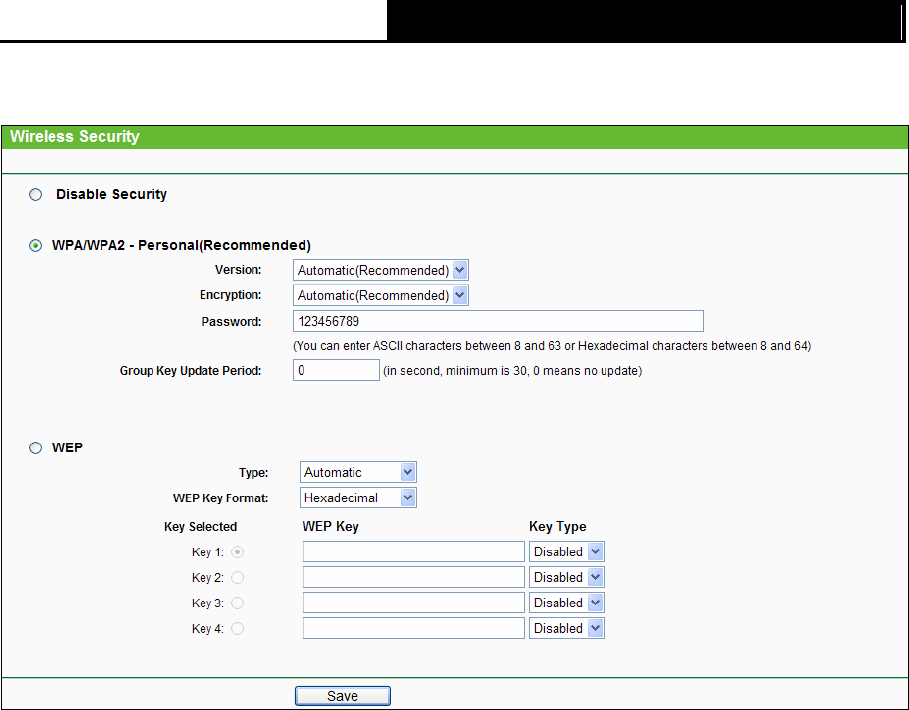Click the Save button
The image size is (909, 710).
343,696
